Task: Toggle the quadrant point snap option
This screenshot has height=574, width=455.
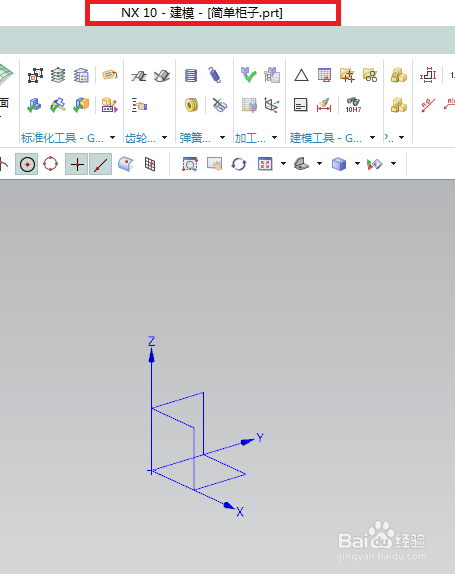Action: click(x=51, y=164)
